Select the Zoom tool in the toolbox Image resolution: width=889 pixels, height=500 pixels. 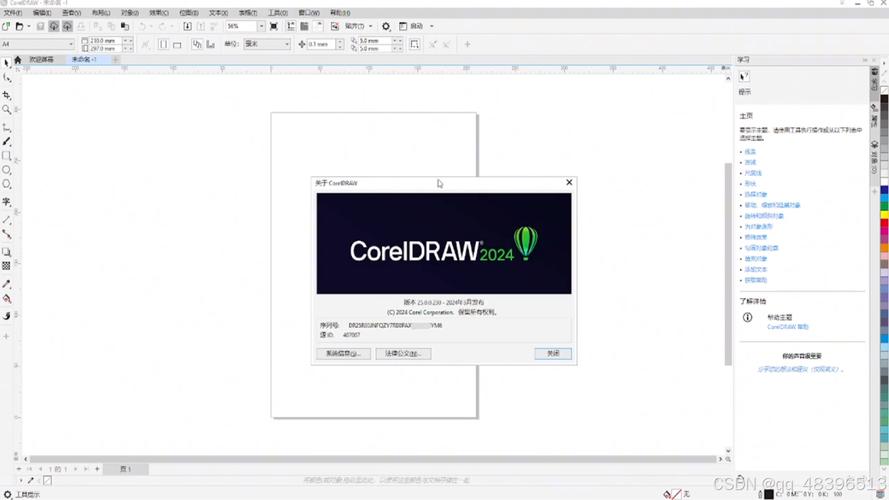click(6, 110)
